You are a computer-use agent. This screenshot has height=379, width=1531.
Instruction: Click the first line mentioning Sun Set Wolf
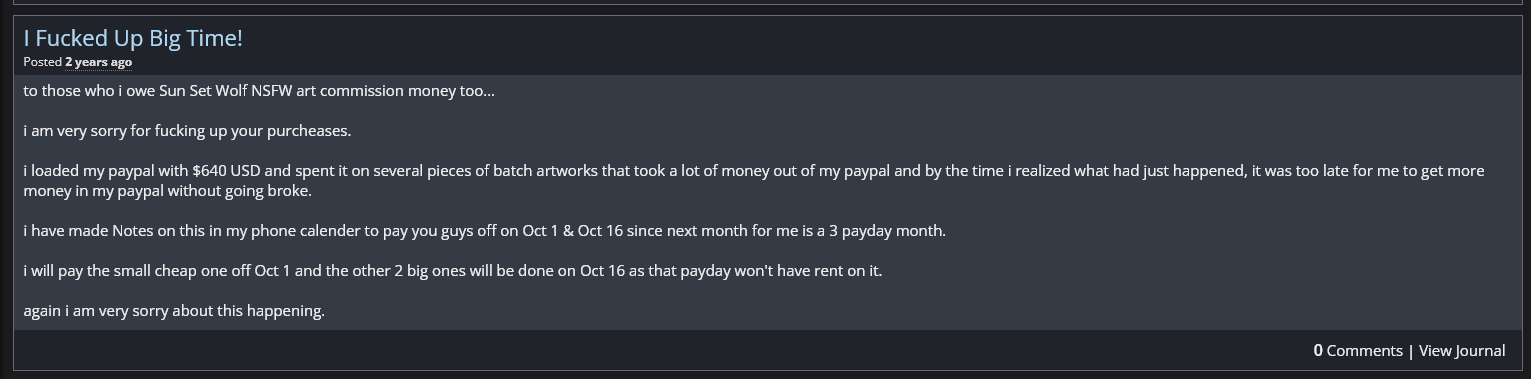coord(259,91)
